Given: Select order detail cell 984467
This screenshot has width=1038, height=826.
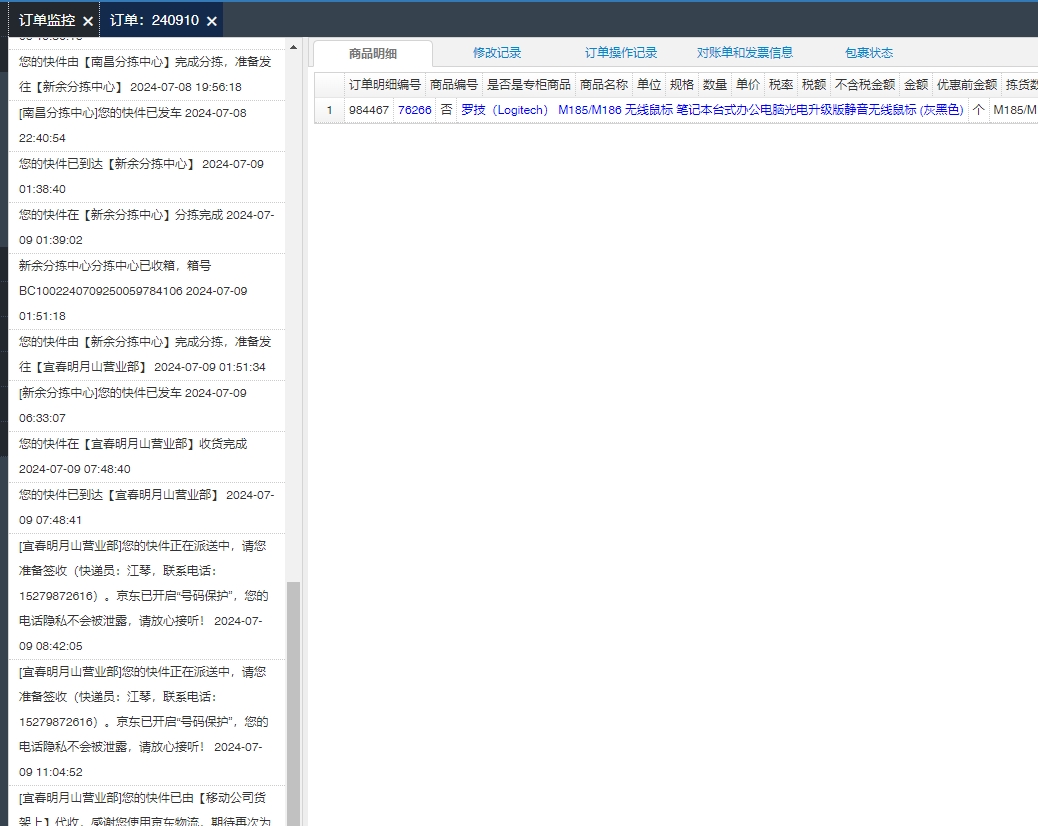Looking at the screenshot, I should [x=369, y=110].
